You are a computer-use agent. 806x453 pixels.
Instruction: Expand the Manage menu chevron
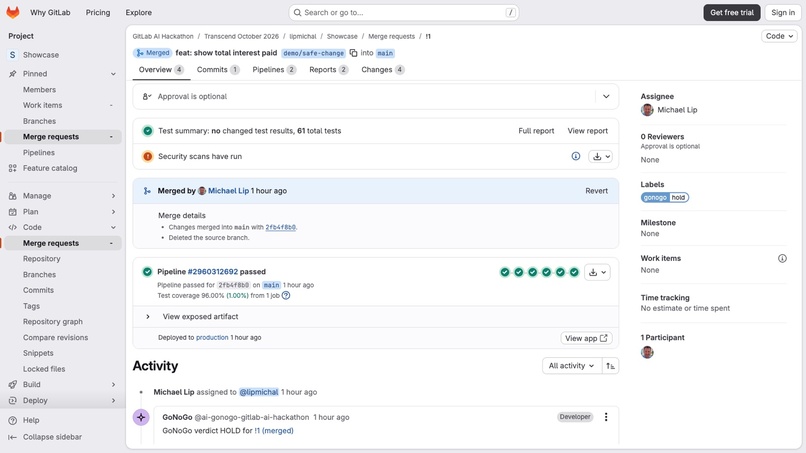[113, 196]
